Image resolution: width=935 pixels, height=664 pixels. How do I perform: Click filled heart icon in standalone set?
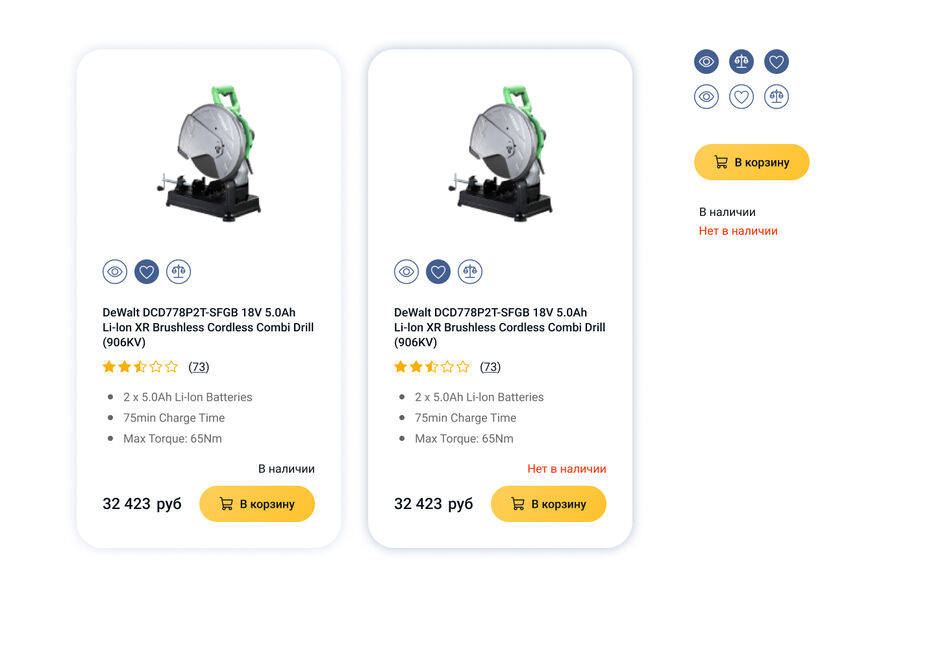(x=776, y=61)
